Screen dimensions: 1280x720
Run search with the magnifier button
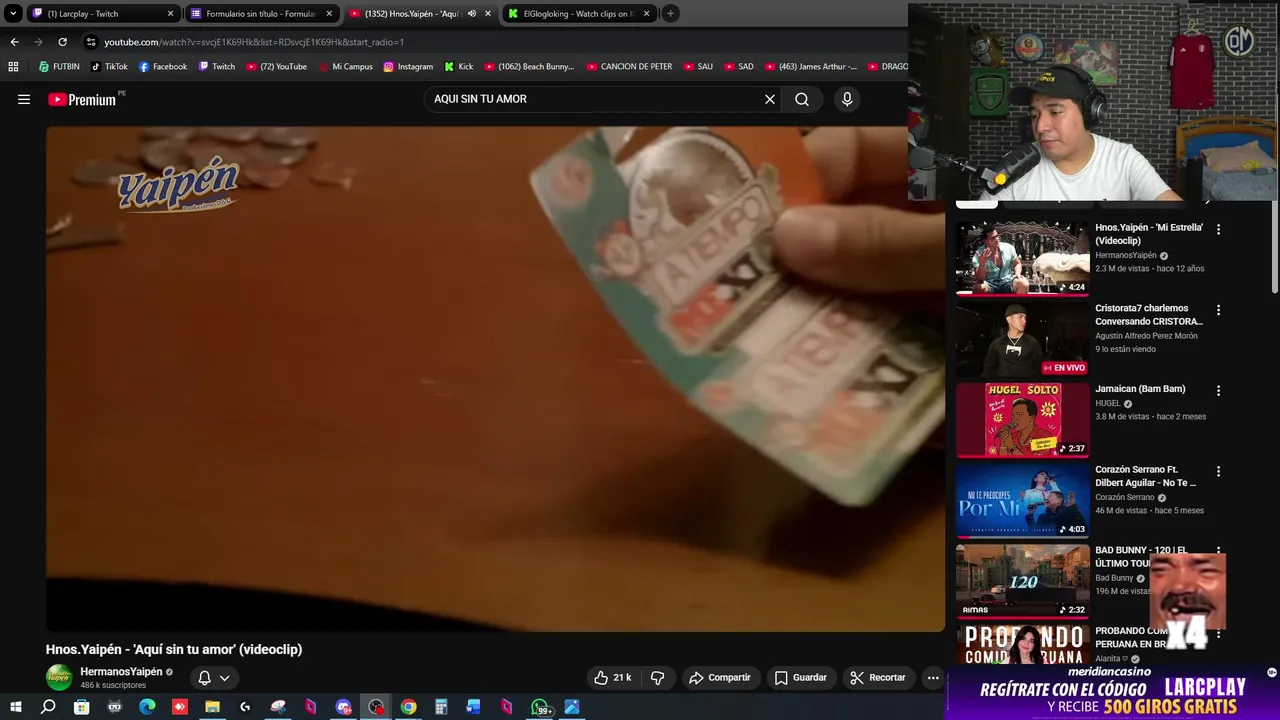[x=802, y=99]
